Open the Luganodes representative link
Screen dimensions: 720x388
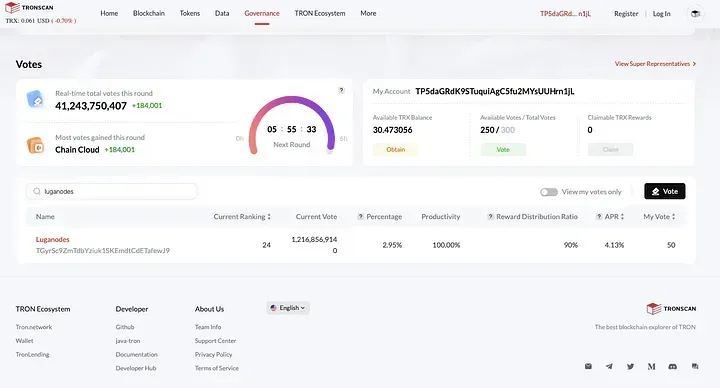[x=52, y=240]
